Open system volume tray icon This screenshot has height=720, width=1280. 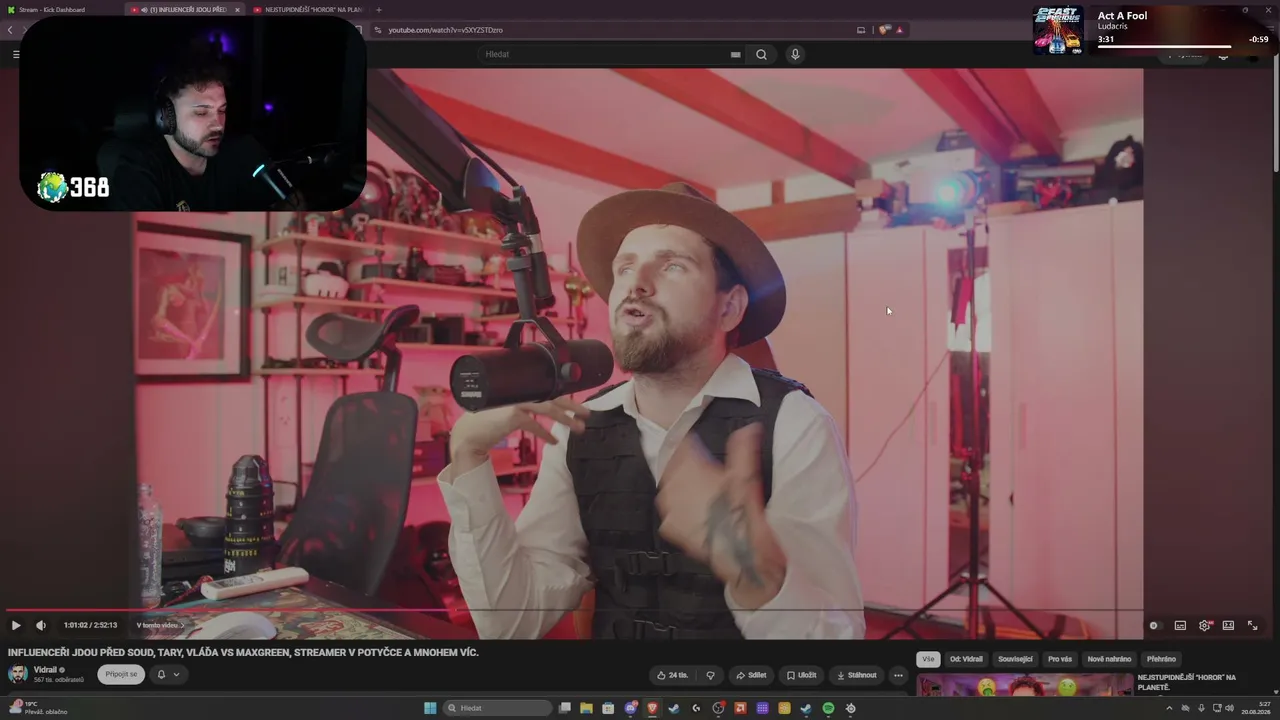[x=1229, y=708]
